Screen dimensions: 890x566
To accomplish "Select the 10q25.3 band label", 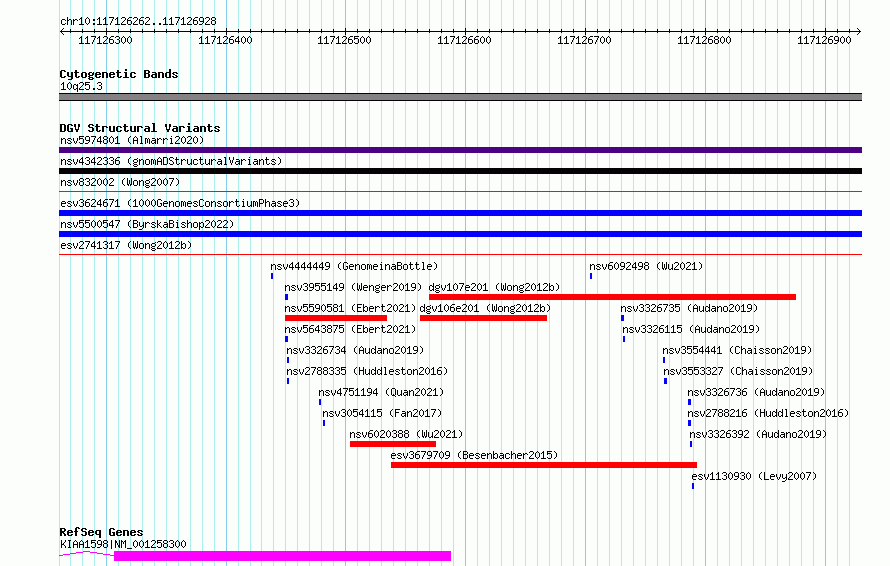I will click(x=81, y=86).
